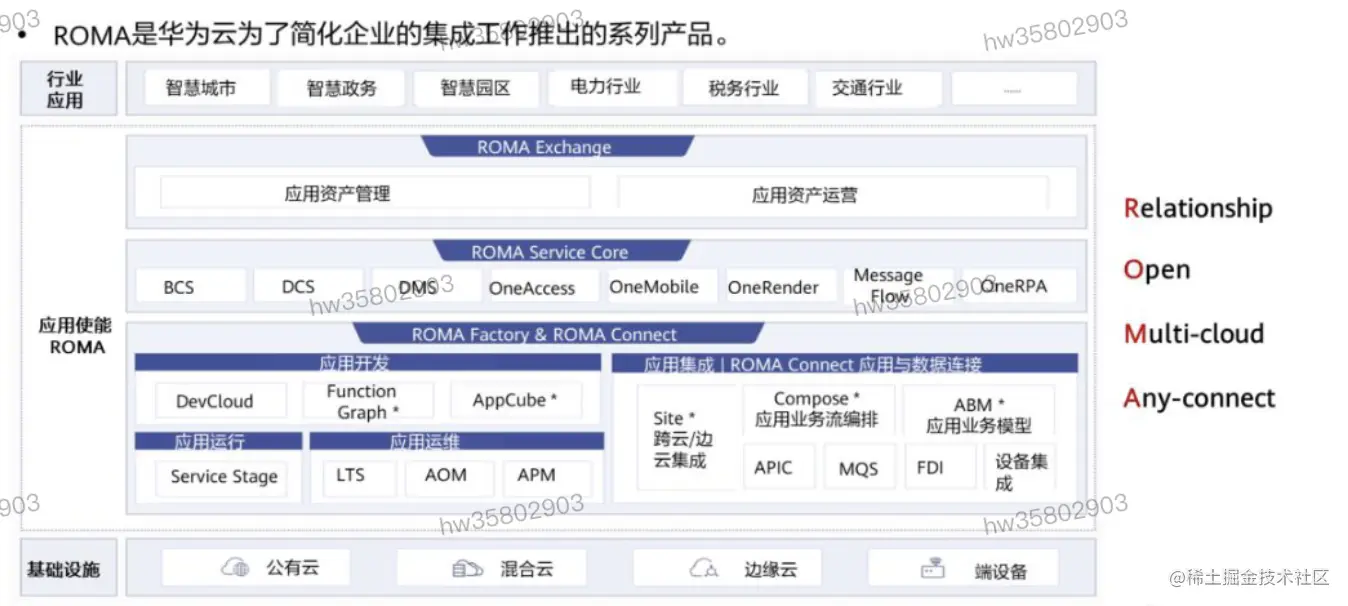Click the edge cloud icon beside 边缘云
This screenshot has width=1348, height=606.
704,569
